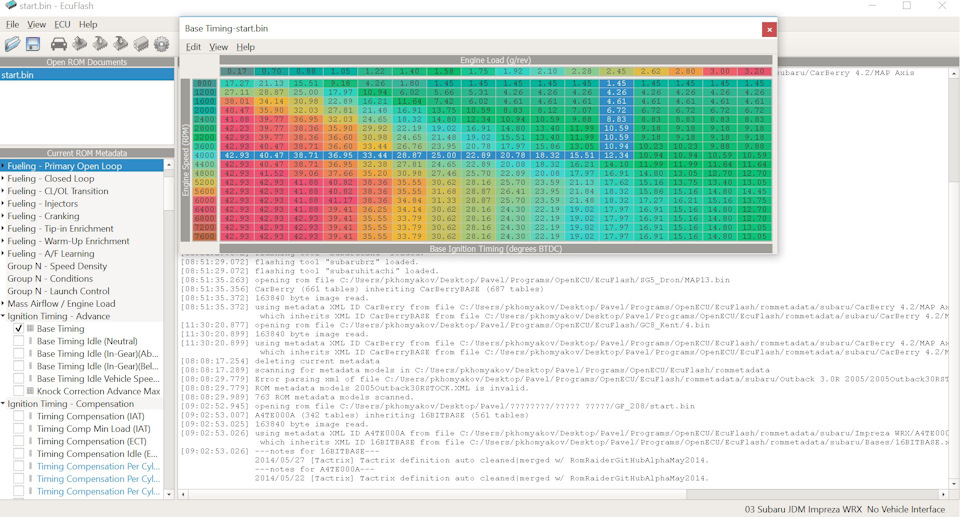Viewport: 960px width, 517px height.
Task: Click the 3D table icon beside Base Timing
Action: pos(31,329)
